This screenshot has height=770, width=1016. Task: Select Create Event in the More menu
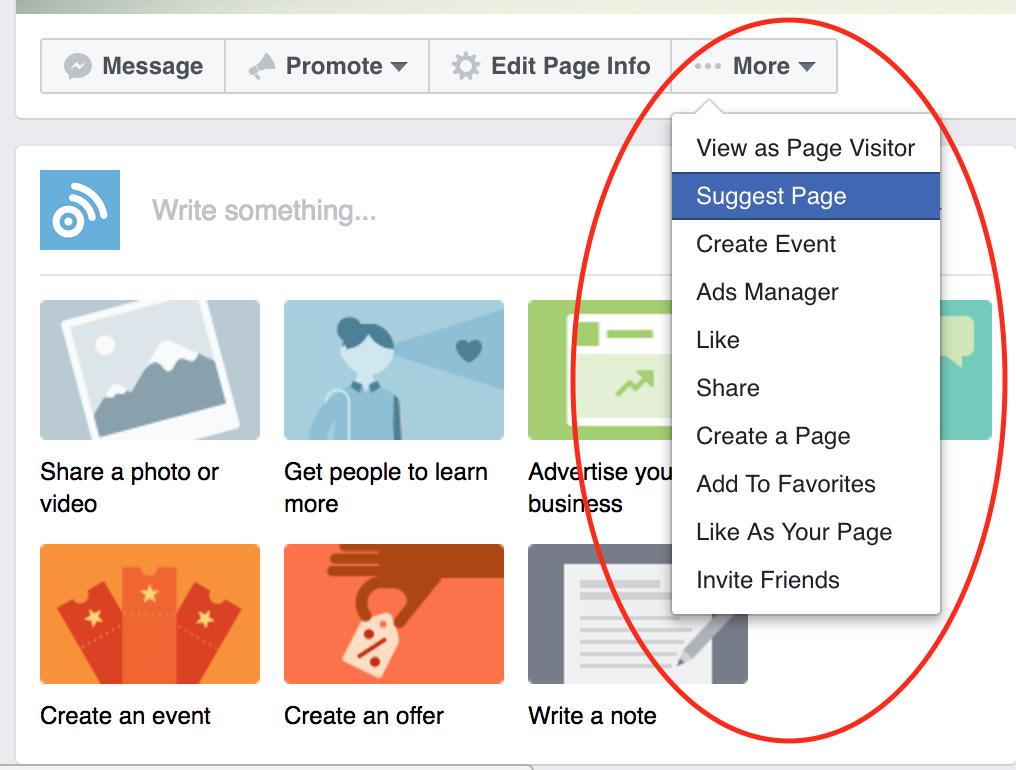point(766,244)
